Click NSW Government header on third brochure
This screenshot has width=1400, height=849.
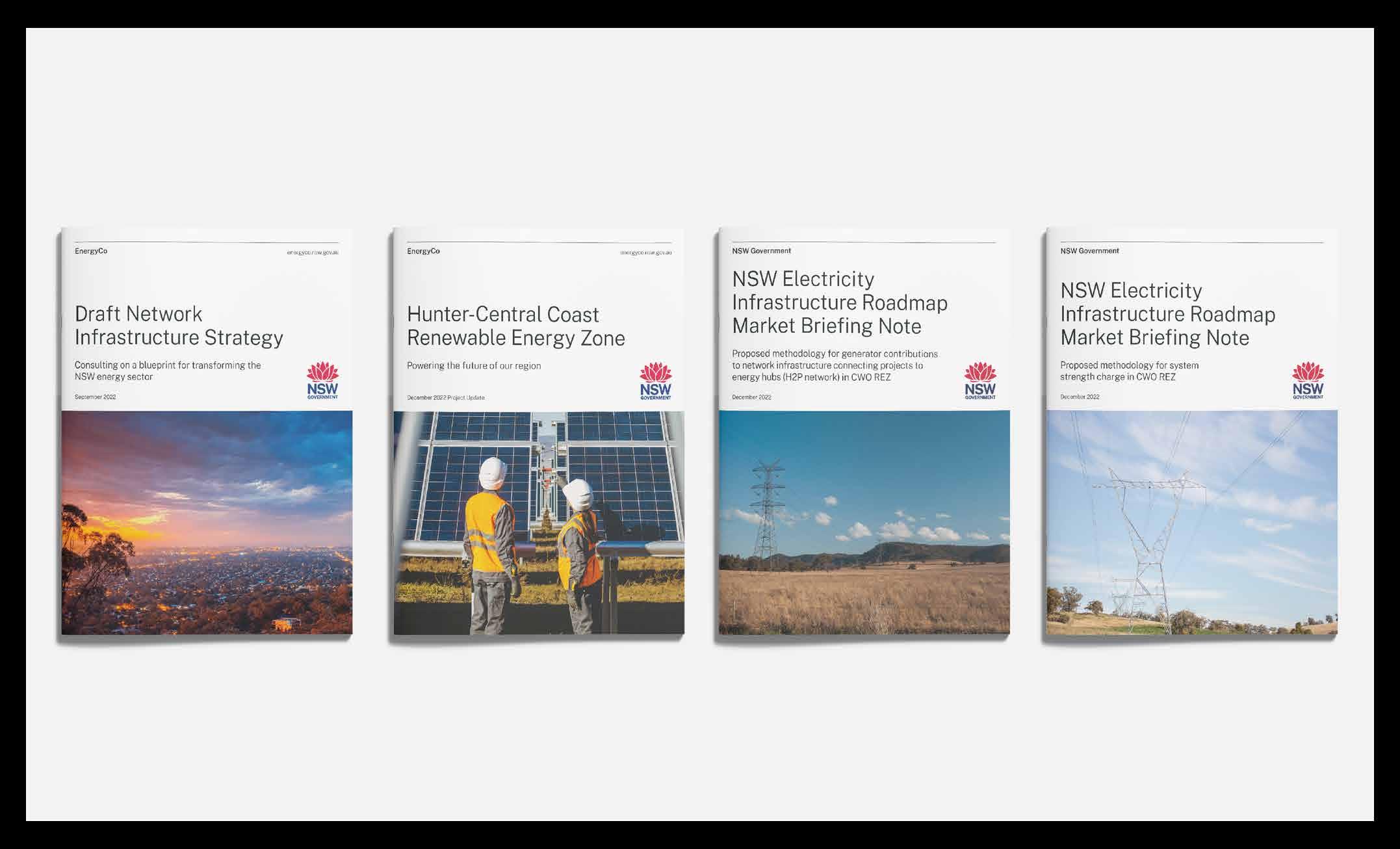pos(761,250)
